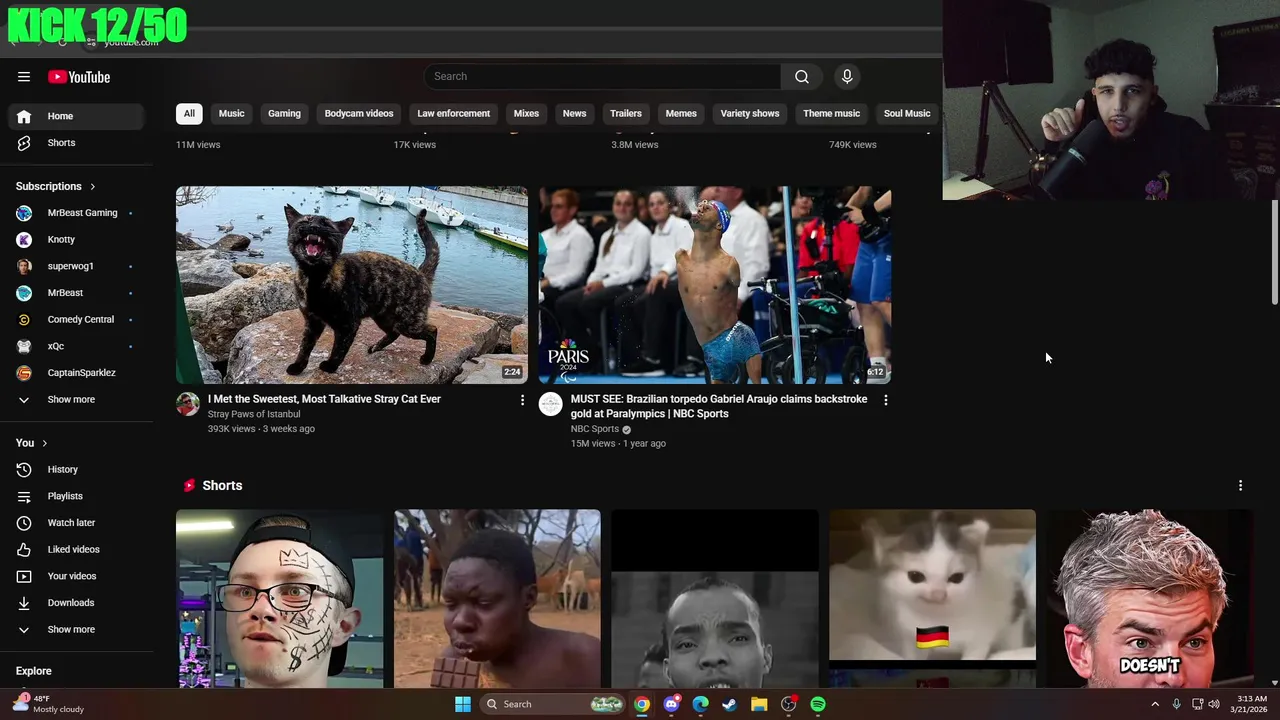Expand subscriptions list with Show more
This screenshot has height=720, width=1280.
point(76,400)
